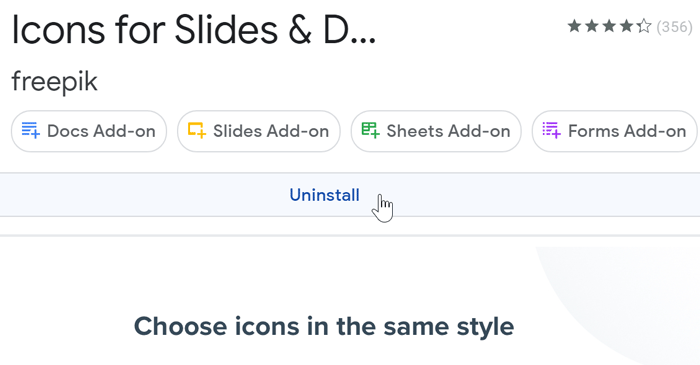
Task: Select the Docs Add-on chip label
Action: (x=101, y=131)
